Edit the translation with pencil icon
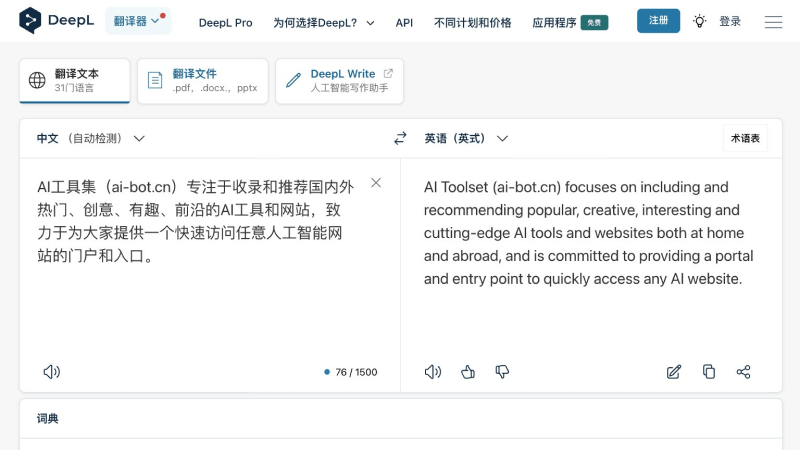The height and width of the screenshot is (450, 800). pos(674,372)
